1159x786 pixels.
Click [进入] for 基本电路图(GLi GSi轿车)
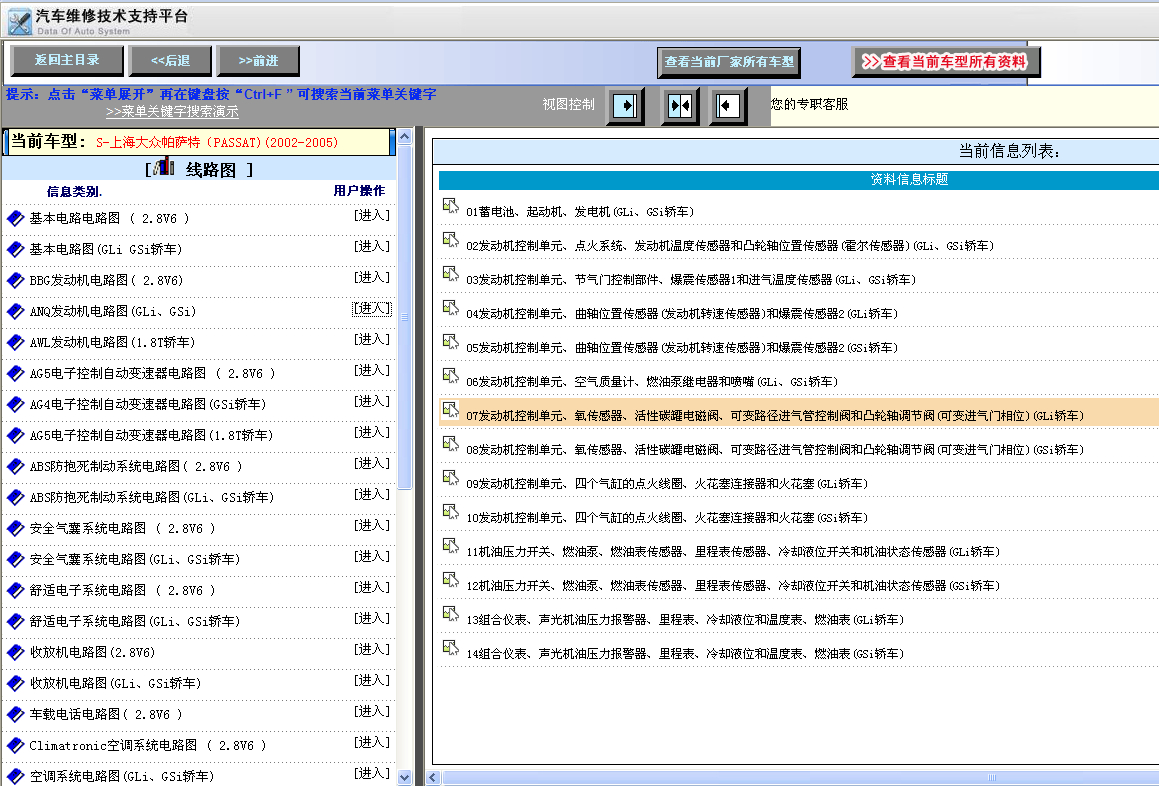(372, 246)
